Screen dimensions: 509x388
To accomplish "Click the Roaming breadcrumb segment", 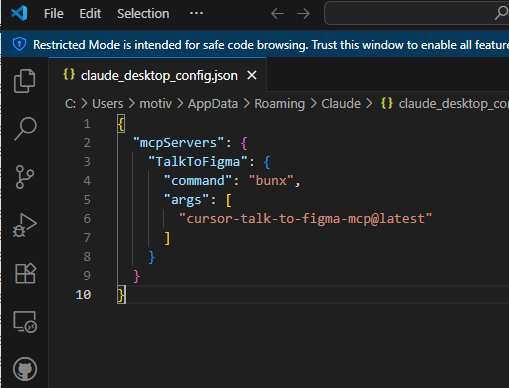I will (279, 104).
